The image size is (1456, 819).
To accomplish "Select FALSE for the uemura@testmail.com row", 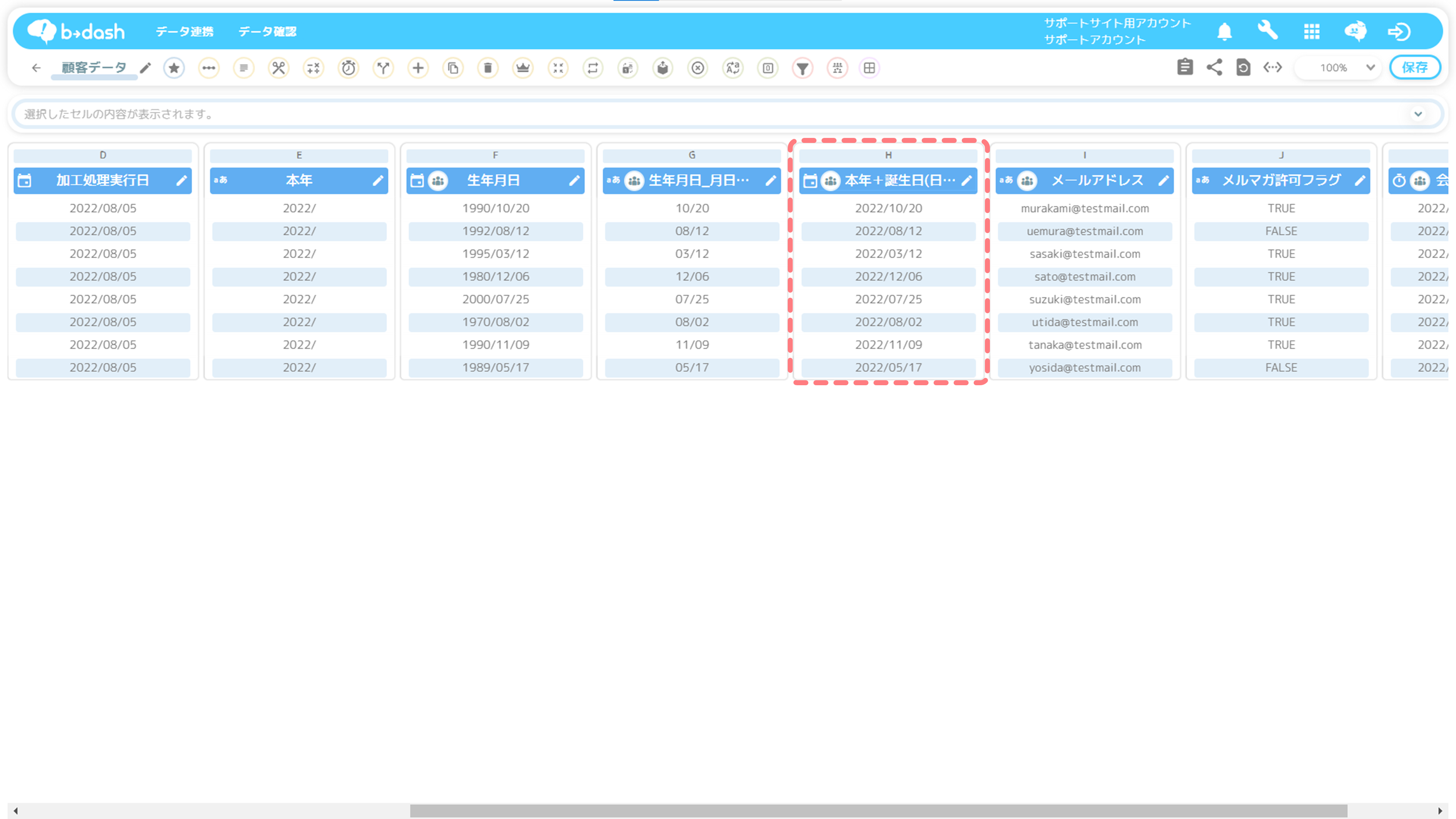I will point(1282,231).
